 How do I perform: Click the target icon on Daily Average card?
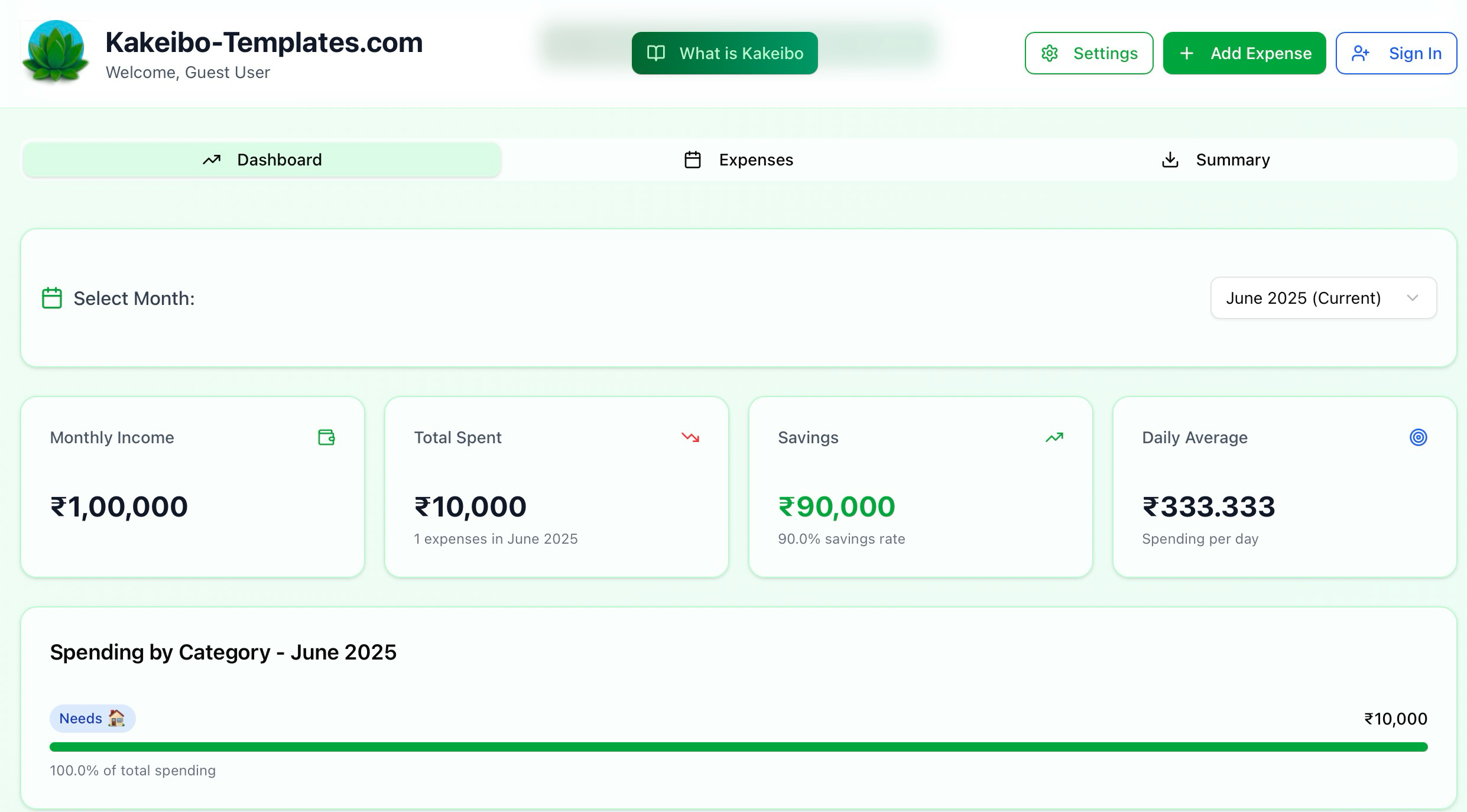click(1419, 437)
